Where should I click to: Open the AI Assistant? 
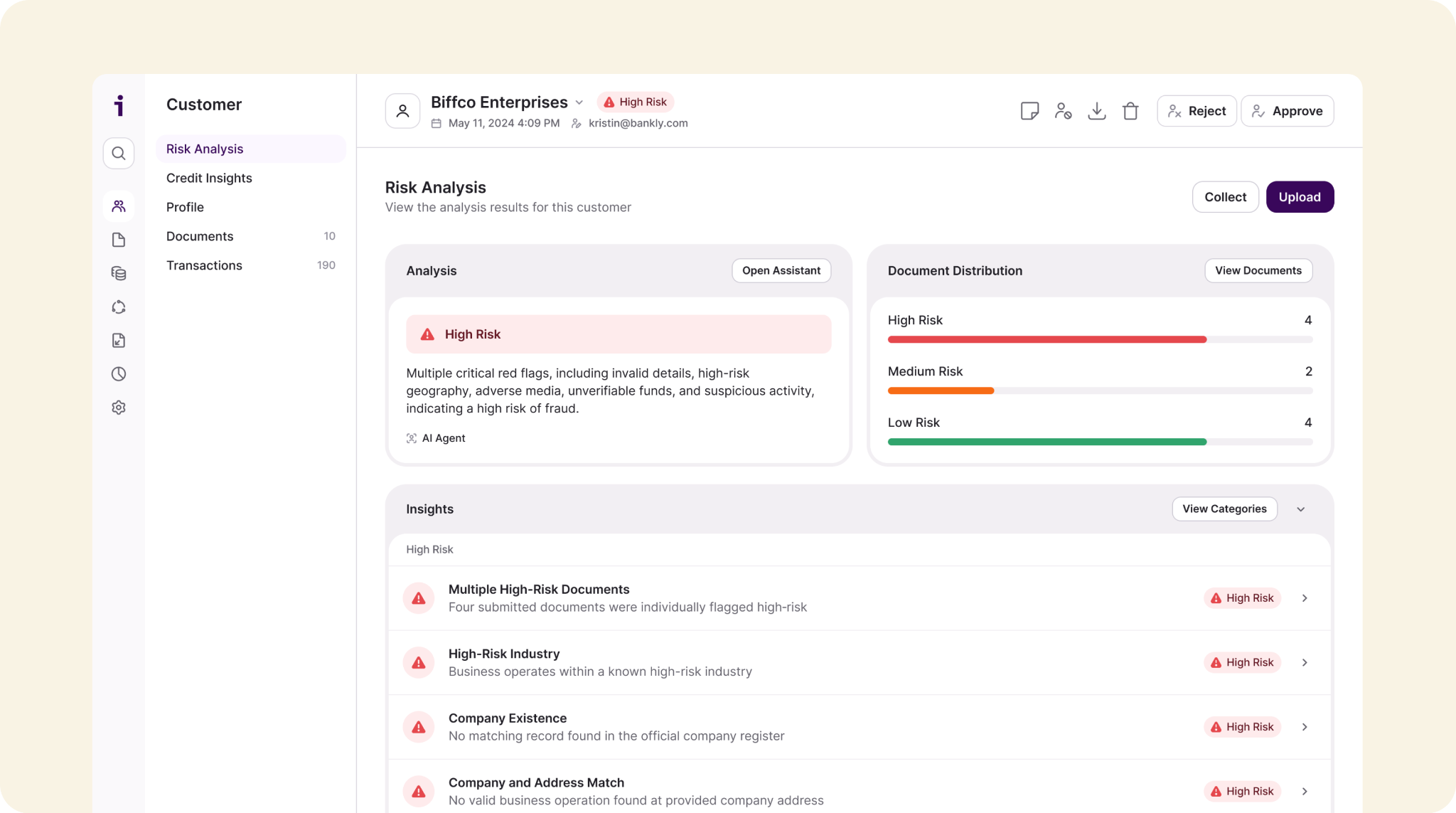click(781, 270)
